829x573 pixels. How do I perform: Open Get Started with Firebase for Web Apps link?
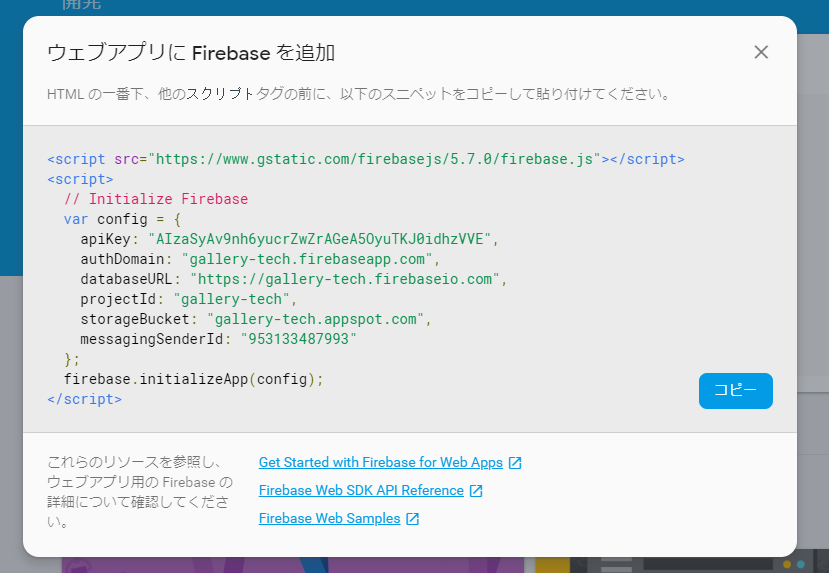coord(381,463)
